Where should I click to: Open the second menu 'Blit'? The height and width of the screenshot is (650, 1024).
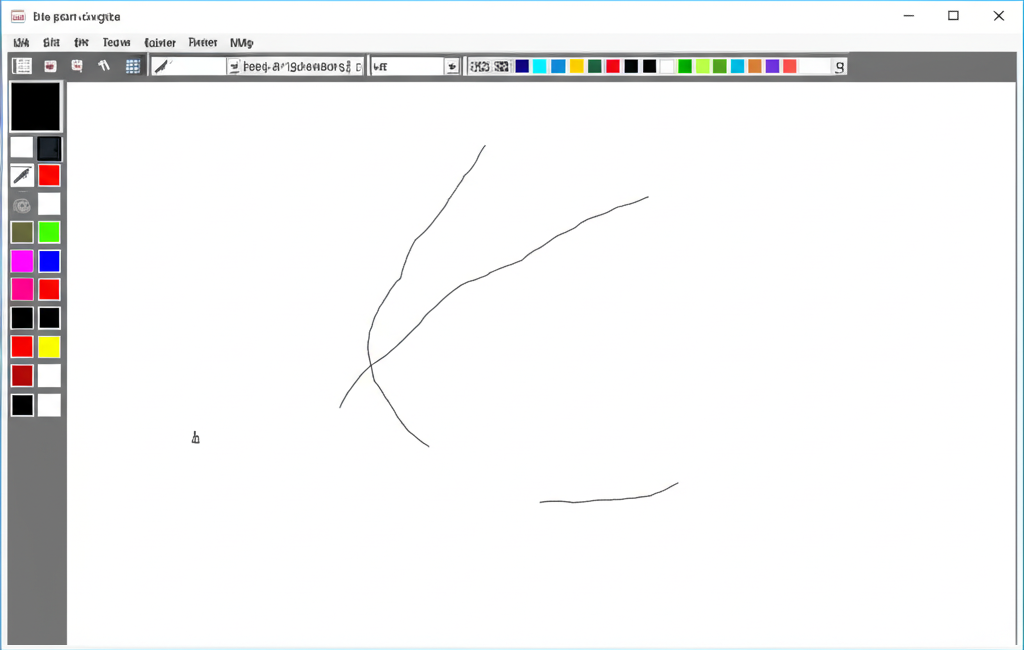coord(51,42)
